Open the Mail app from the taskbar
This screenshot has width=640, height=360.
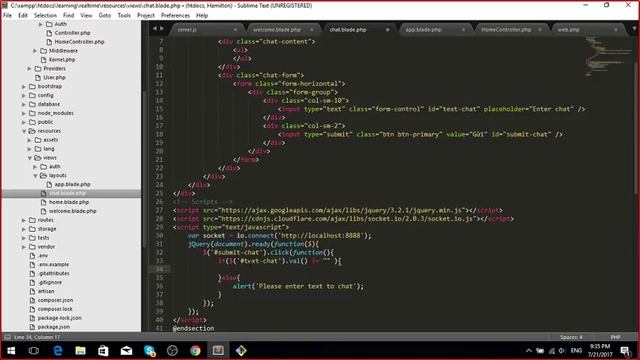pos(127,351)
